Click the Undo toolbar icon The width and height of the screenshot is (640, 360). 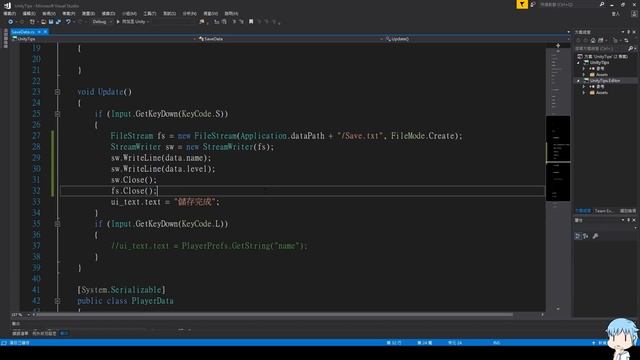68,22
